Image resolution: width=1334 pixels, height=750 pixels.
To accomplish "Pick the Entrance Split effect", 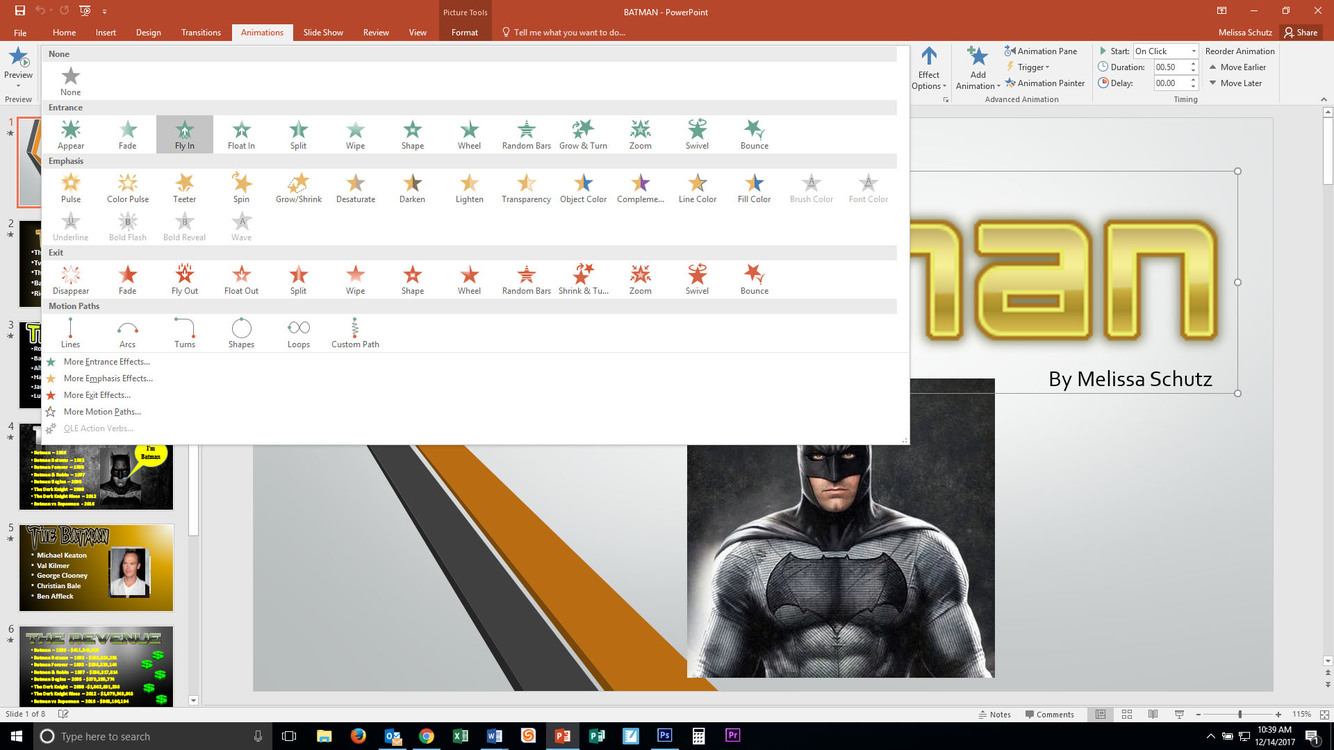I will 298,134.
